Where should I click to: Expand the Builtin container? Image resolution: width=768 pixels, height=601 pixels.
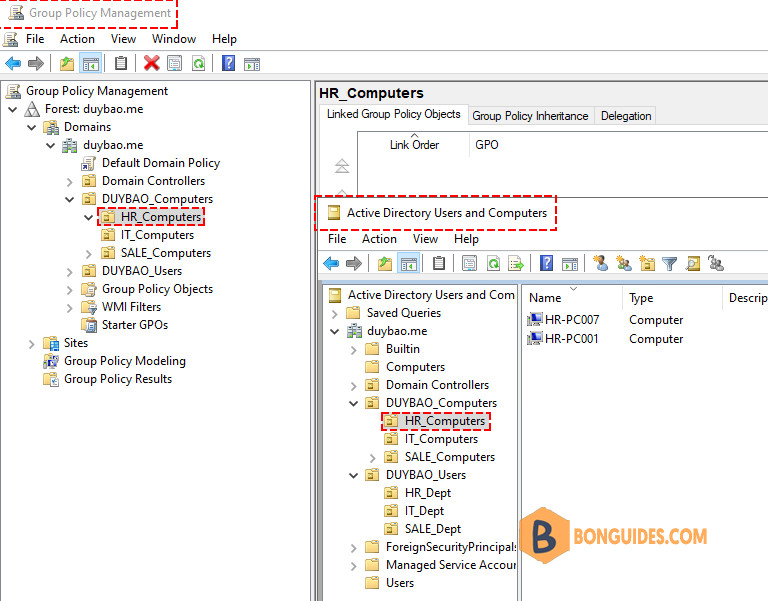(x=354, y=350)
